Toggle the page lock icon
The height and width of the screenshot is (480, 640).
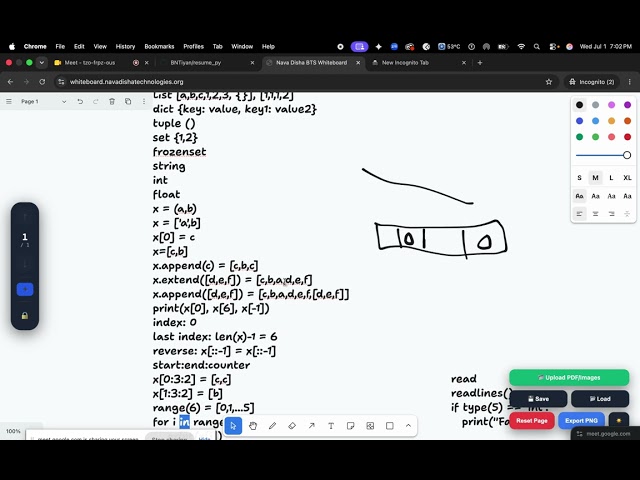point(25,316)
